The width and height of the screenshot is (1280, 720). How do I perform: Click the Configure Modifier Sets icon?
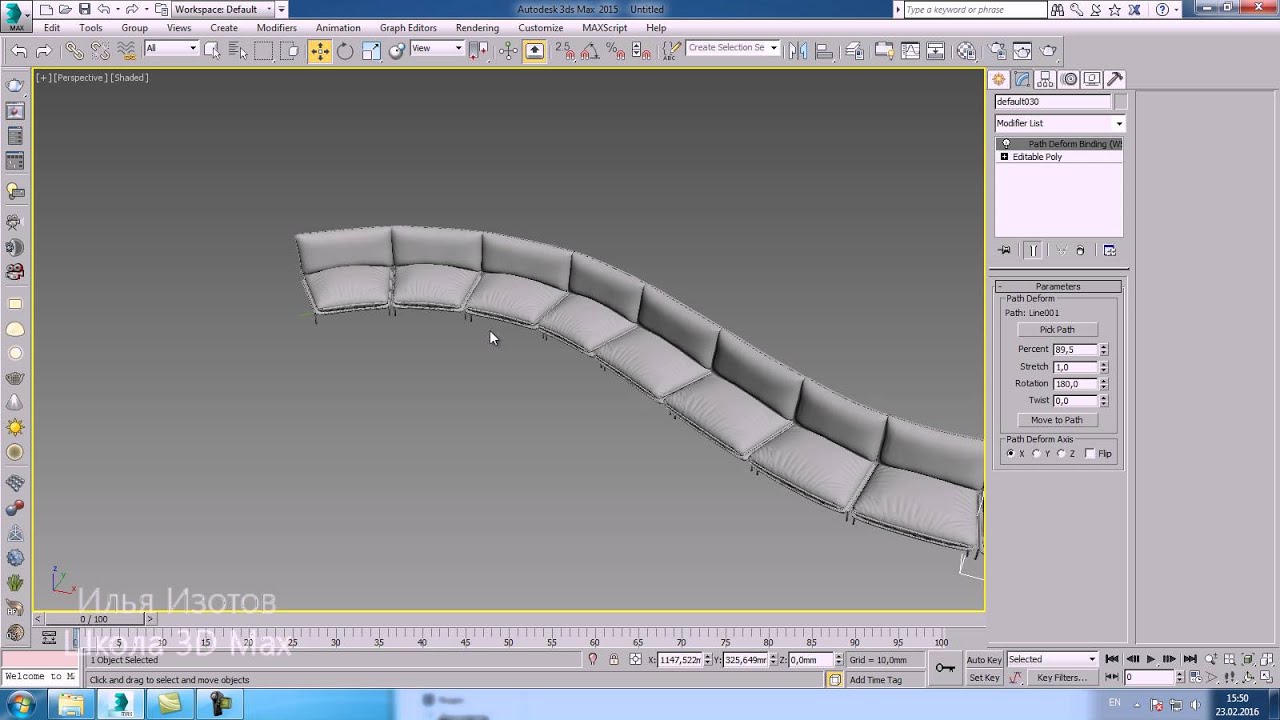point(1110,250)
